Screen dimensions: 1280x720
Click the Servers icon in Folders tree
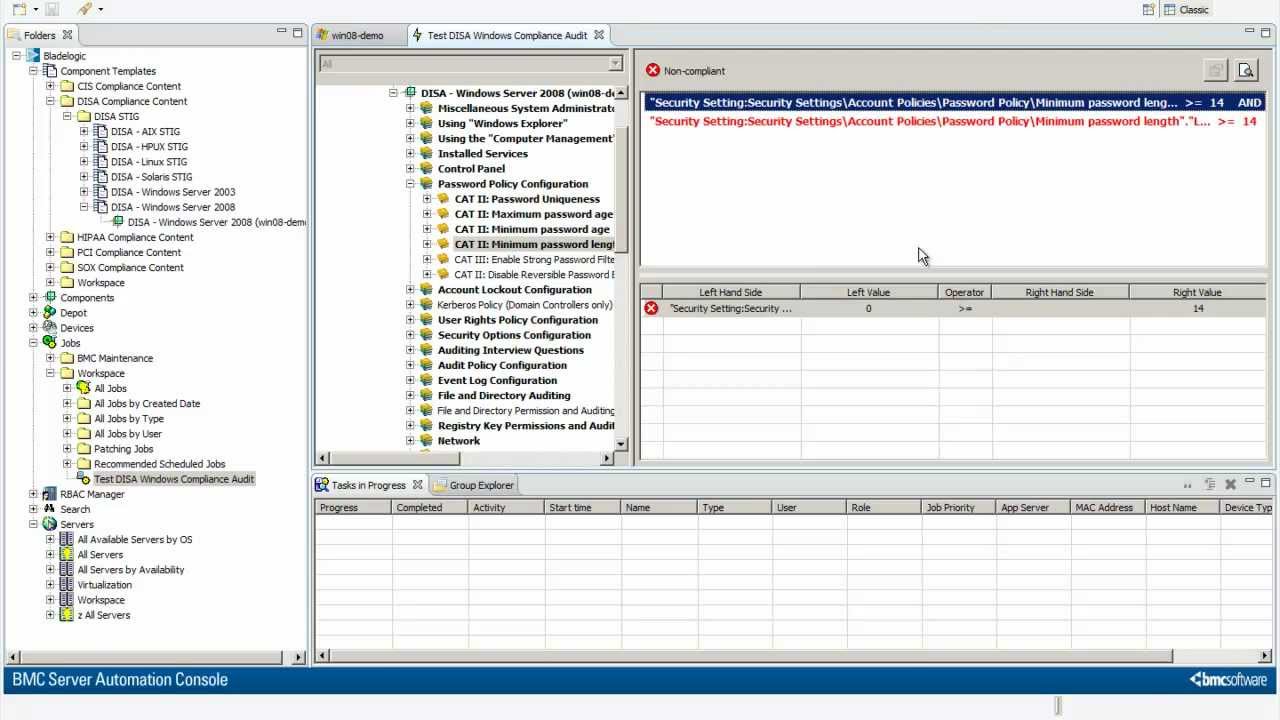[x=49, y=524]
